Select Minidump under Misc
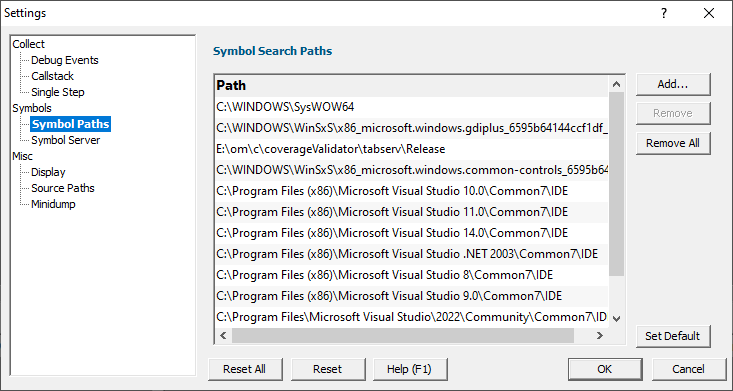Image resolution: width=733 pixels, height=391 pixels. click(53, 204)
